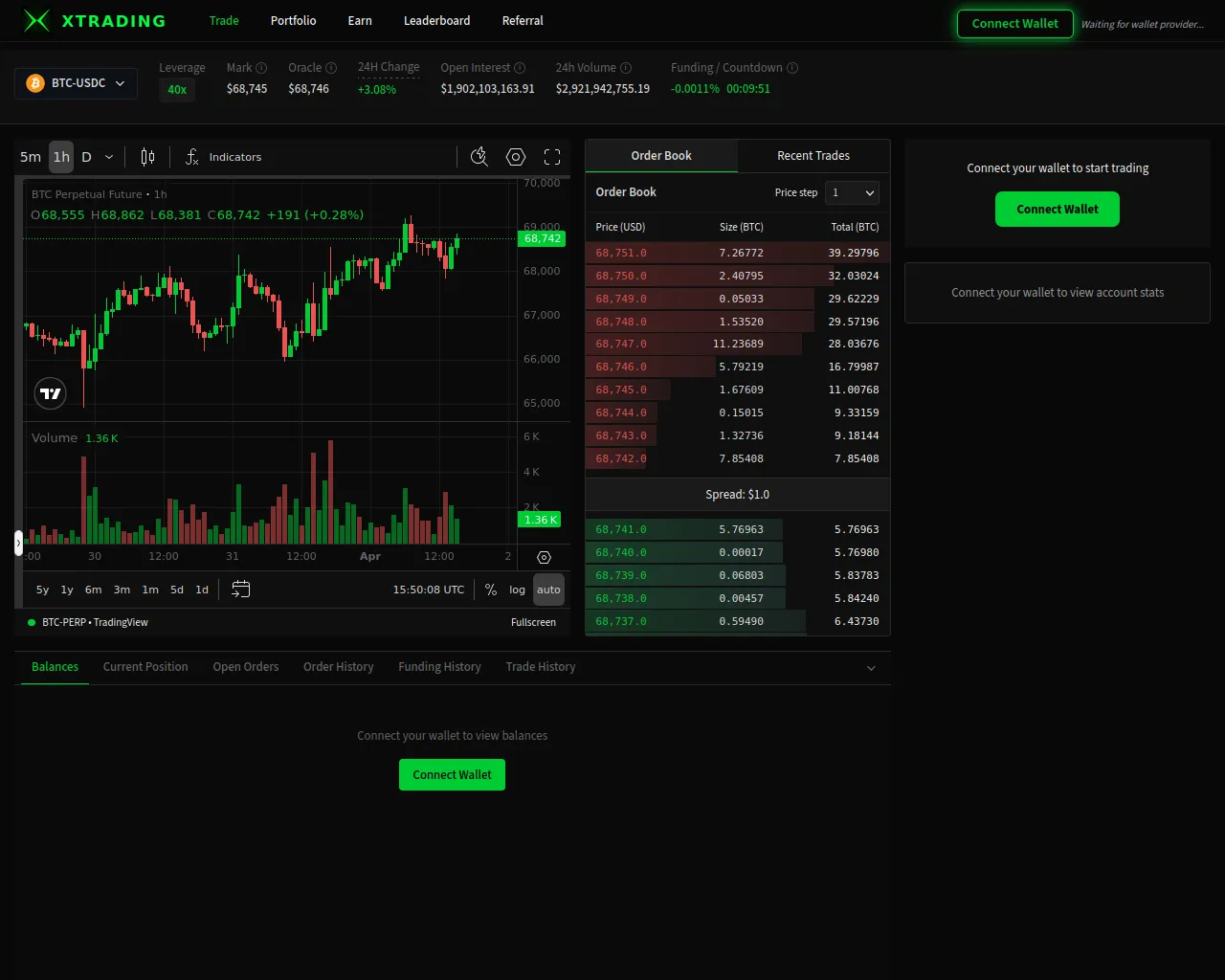Open the price scale settings icon below the axis
Screen dimensions: 1225x980
[x=544, y=557]
